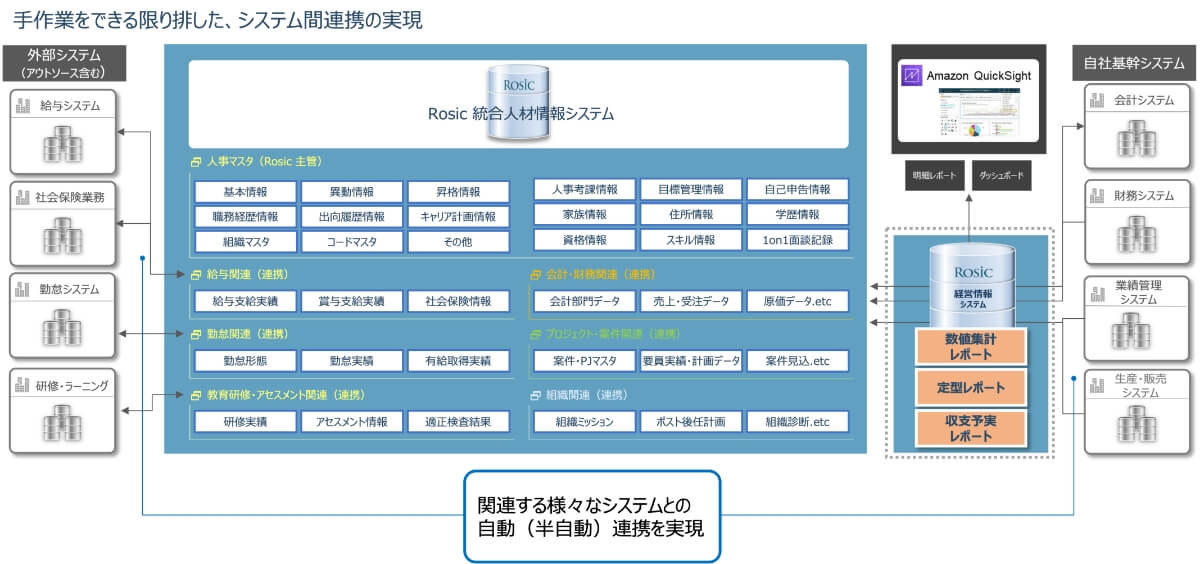The image size is (1200, 564).
Task: Click the 昇格情報 cell
Action: (x=458, y=191)
